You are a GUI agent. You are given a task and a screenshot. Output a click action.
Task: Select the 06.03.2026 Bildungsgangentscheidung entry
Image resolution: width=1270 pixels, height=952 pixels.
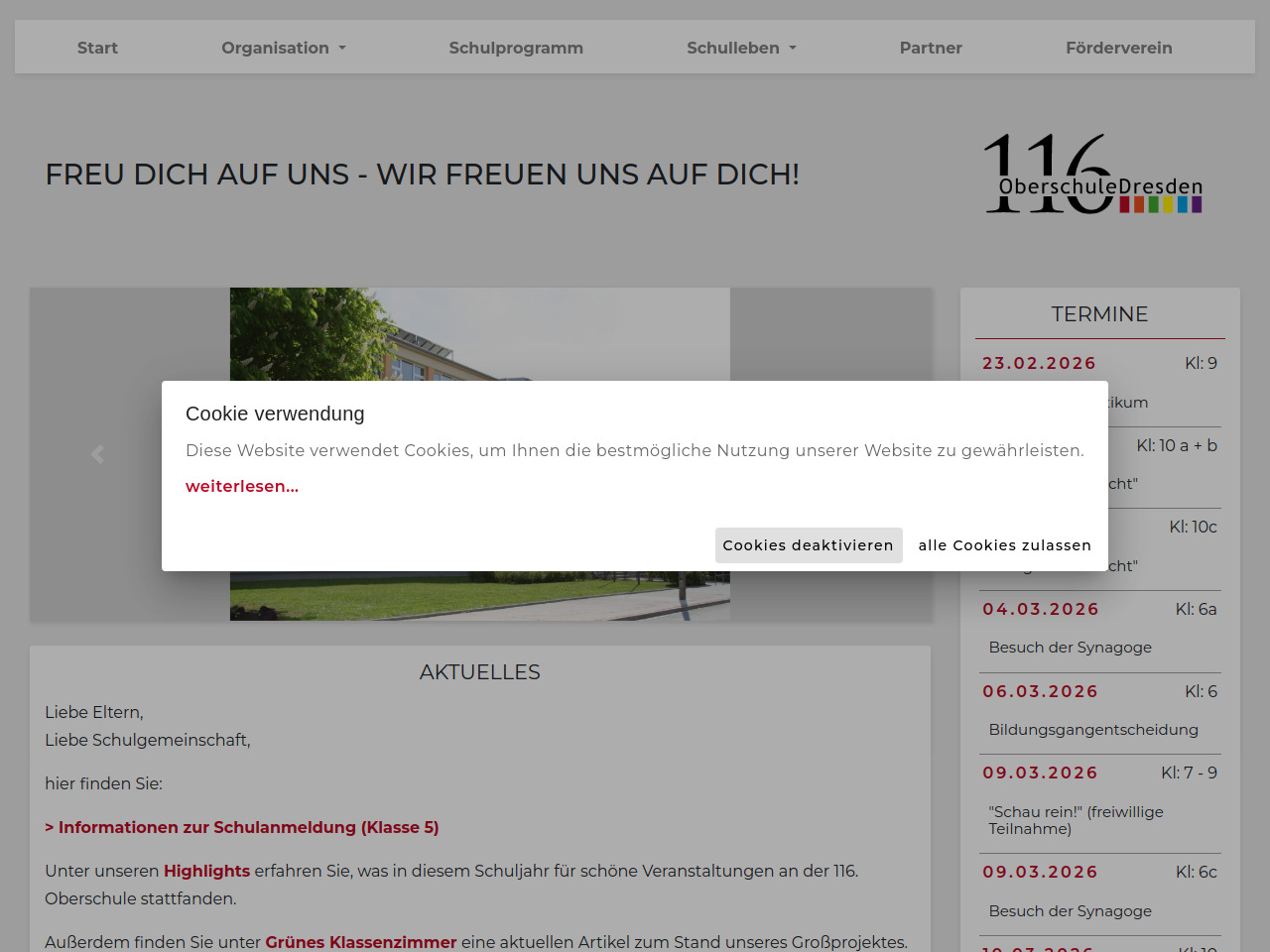pos(1092,729)
